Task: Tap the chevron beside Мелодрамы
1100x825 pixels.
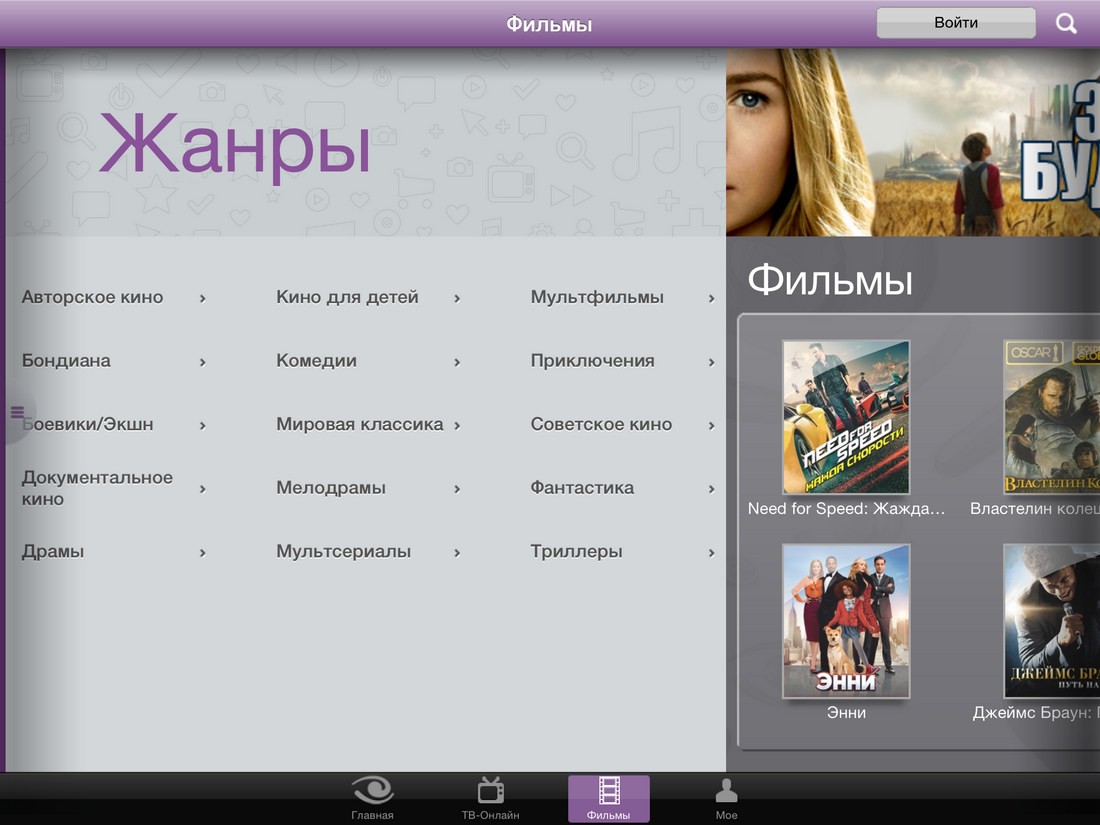Action: (457, 489)
